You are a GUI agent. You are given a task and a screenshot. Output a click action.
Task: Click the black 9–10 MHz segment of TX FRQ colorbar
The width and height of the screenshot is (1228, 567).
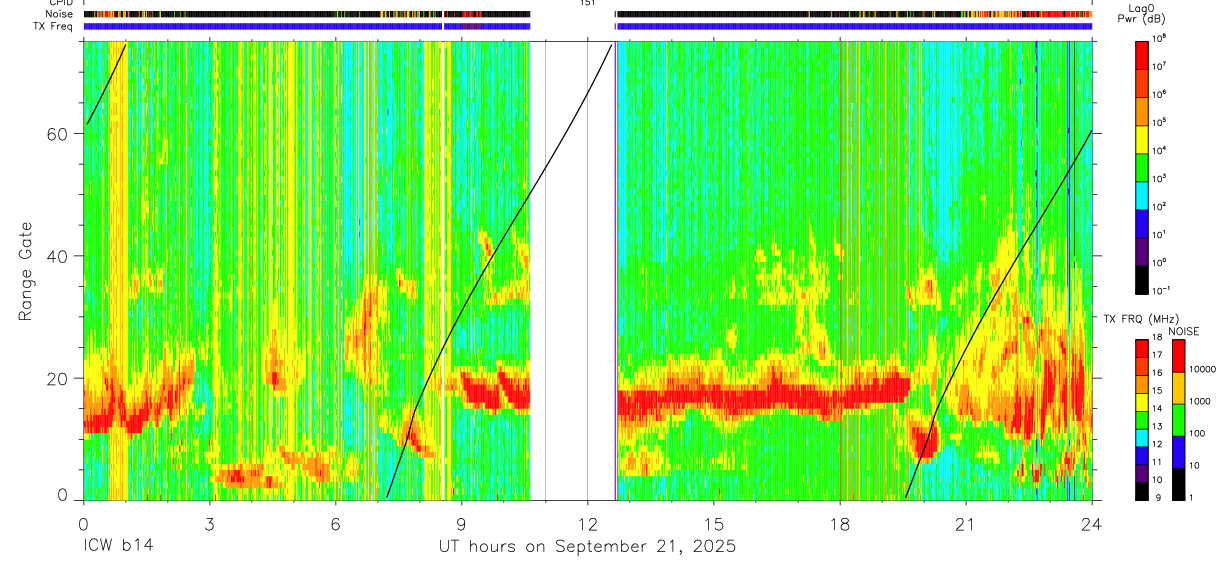(1142, 490)
